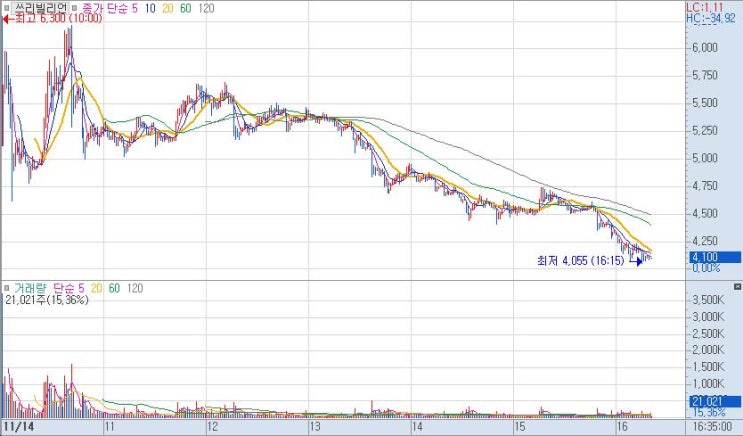The image size is (743, 436).
Task: Click the green 60-period price moving average legend
Action: 186,8
